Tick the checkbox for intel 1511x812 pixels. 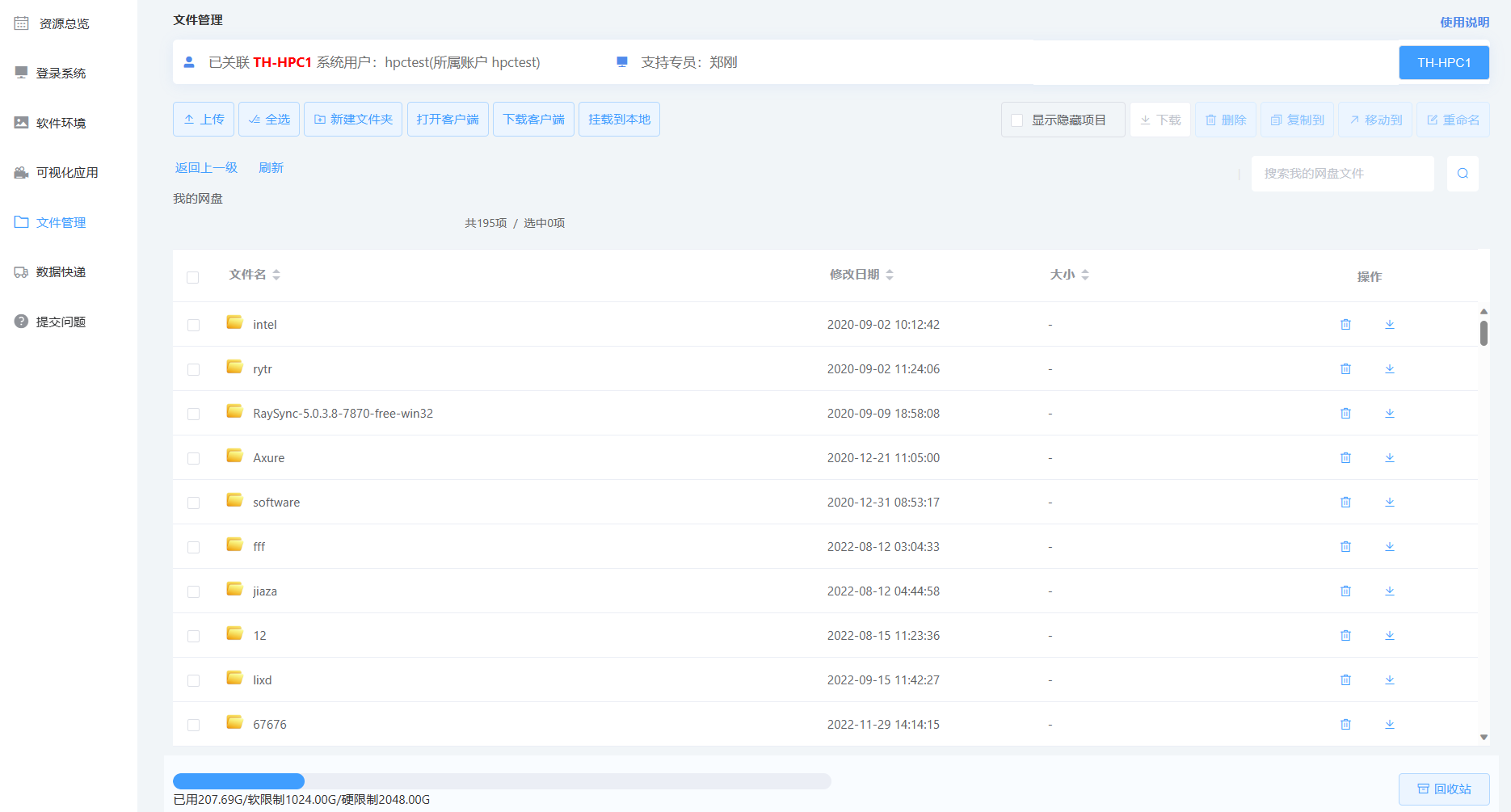tap(193, 325)
